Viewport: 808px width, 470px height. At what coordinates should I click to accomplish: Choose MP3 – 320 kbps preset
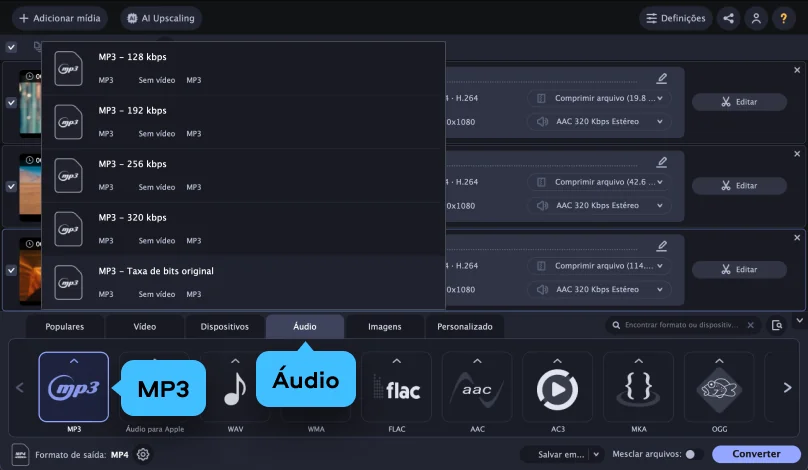[243, 229]
